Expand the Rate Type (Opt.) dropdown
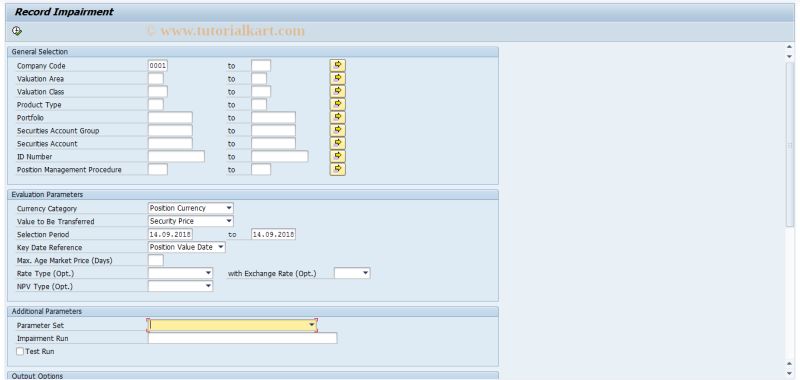800x380 pixels. click(209, 273)
